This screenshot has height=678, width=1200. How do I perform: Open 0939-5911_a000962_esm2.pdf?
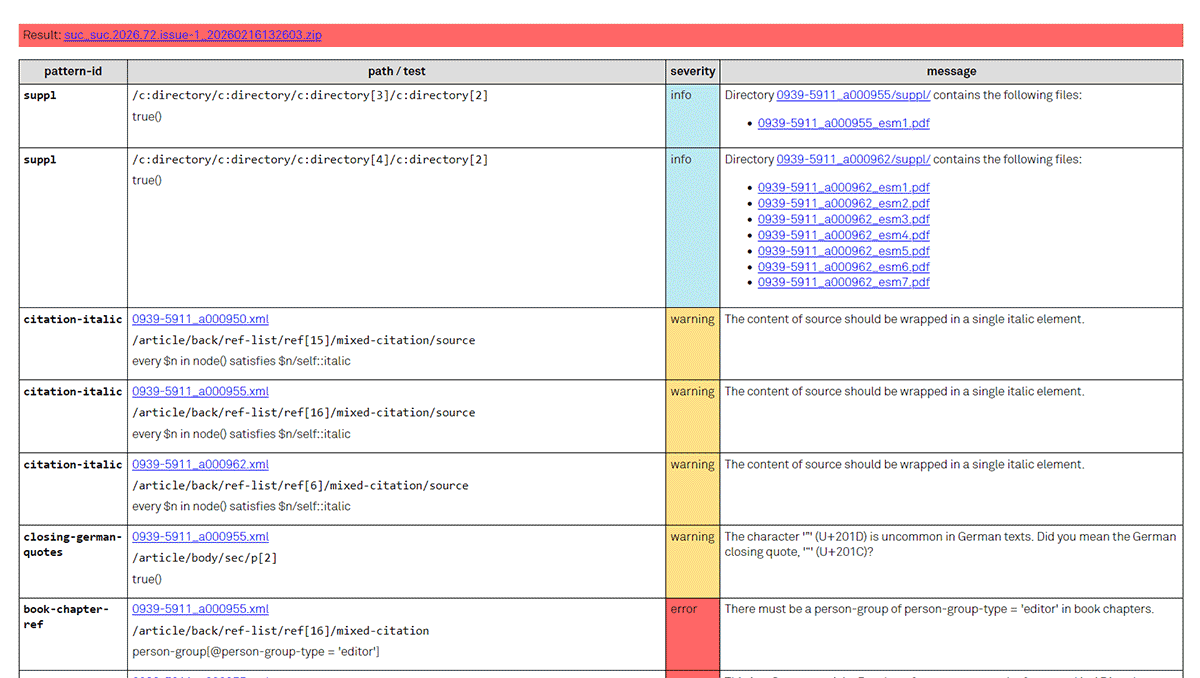[x=843, y=203]
